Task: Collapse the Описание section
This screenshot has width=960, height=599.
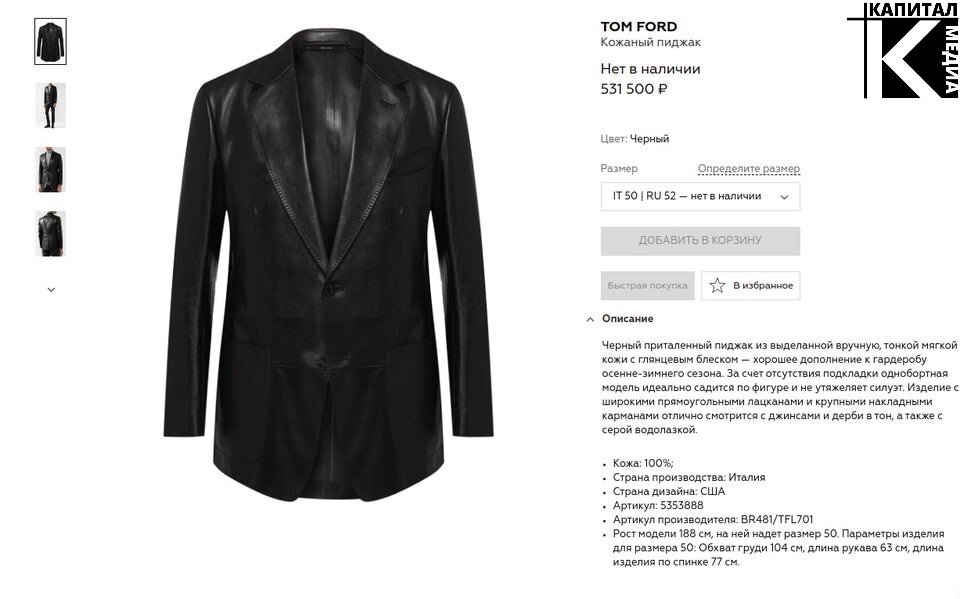Action: pos(627,318)
